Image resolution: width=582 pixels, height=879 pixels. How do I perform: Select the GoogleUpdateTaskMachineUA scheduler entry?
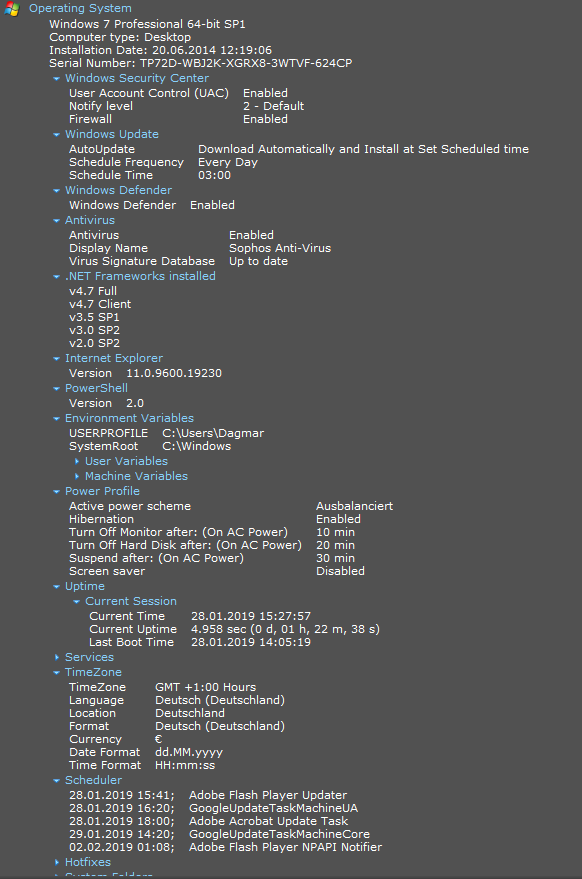tap(214, 808)
